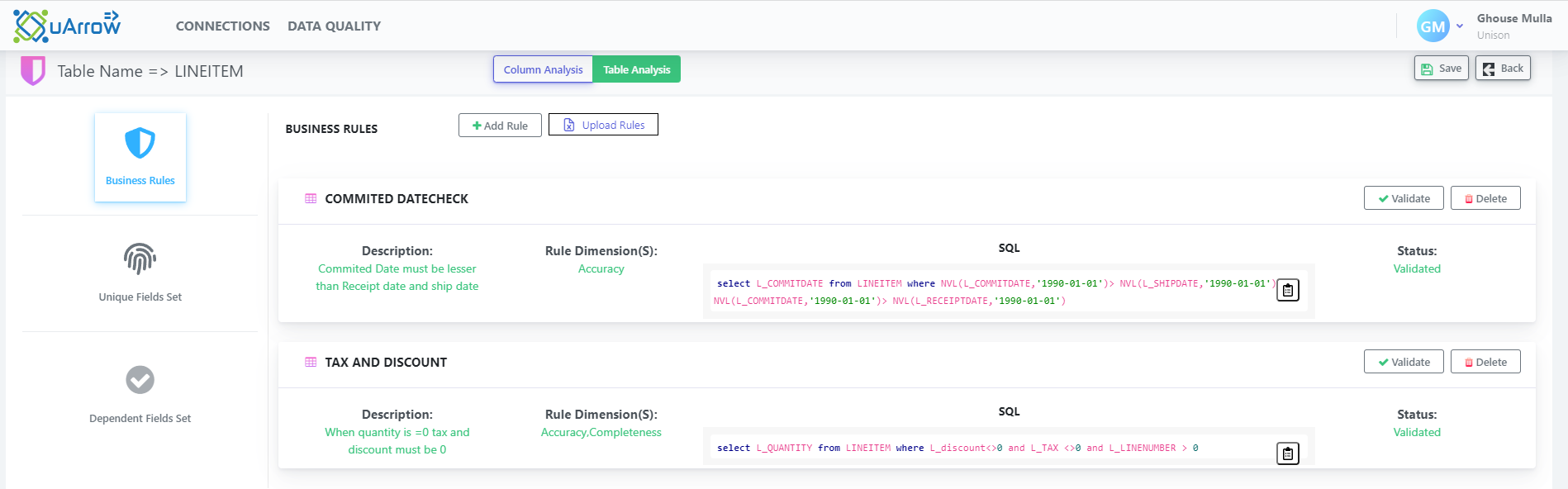Switch to Column Analysis tab
Screen dimensions: 1568x489
point(543,69)
